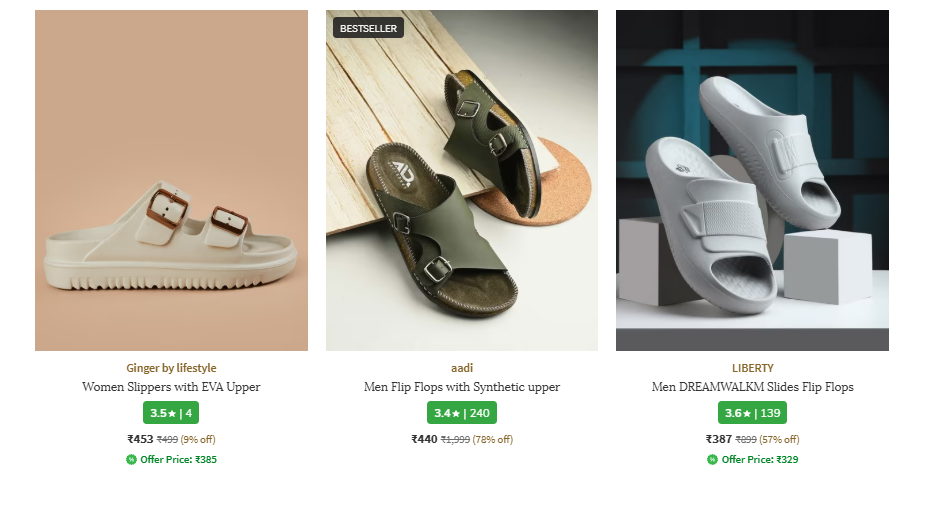Open the LIBERTY grey slides image
Image resolution: width=929 pixels, height=506 pixels.
click(x=752, y=180)
